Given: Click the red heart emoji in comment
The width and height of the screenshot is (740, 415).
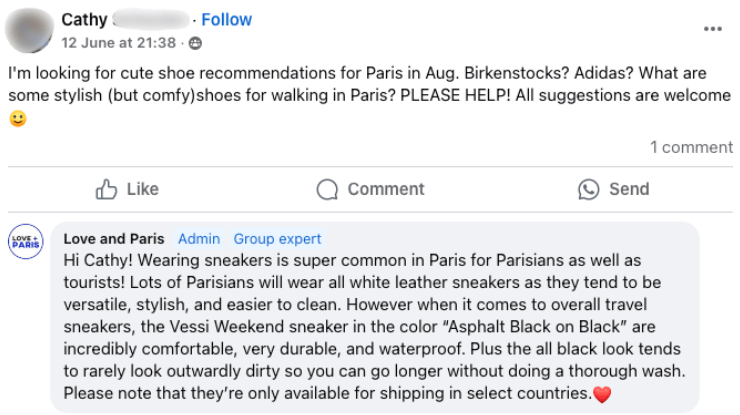Looking at the screenshot, I should 602,395.
